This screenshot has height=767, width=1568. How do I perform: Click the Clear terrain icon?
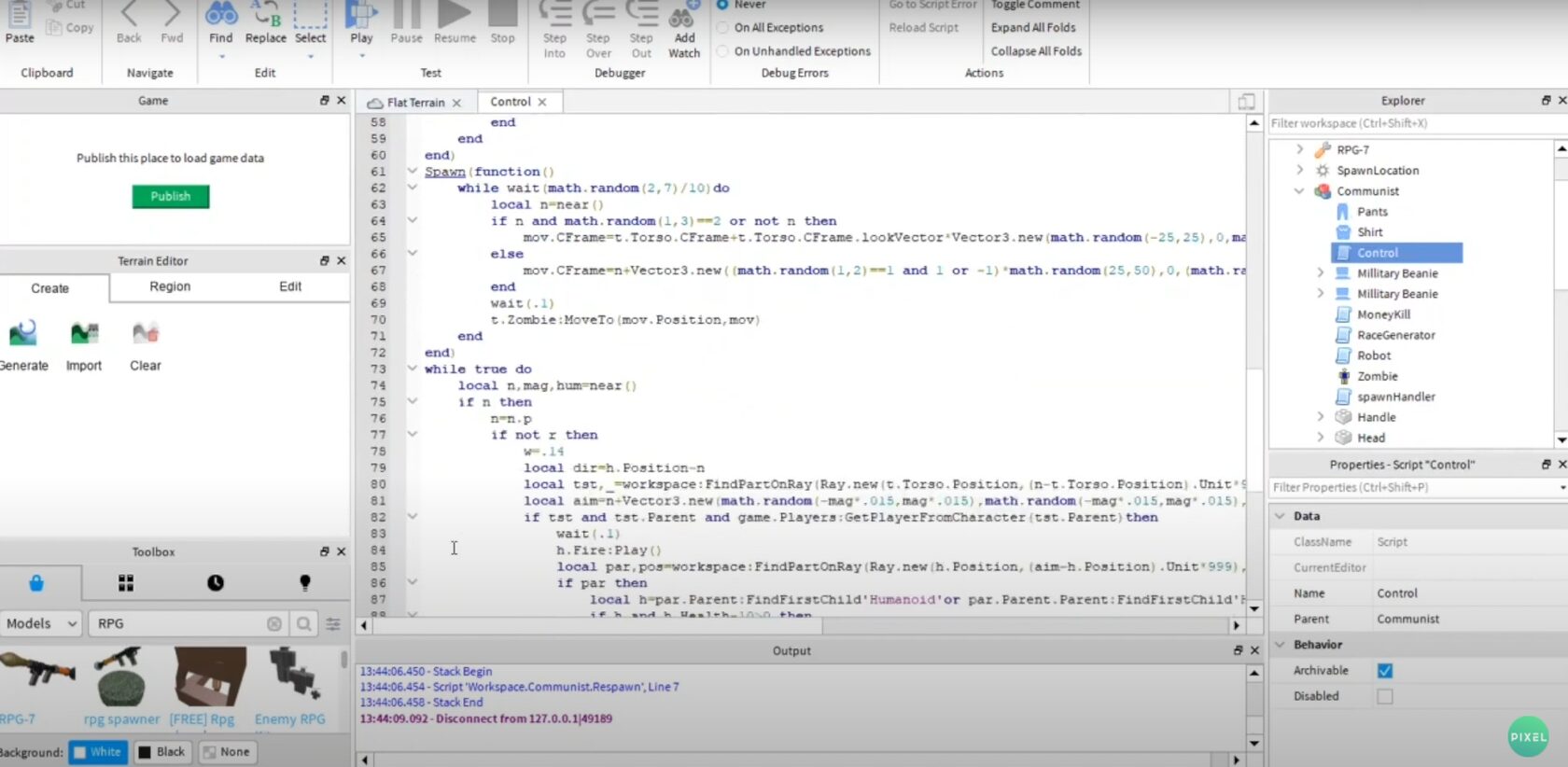146,334
